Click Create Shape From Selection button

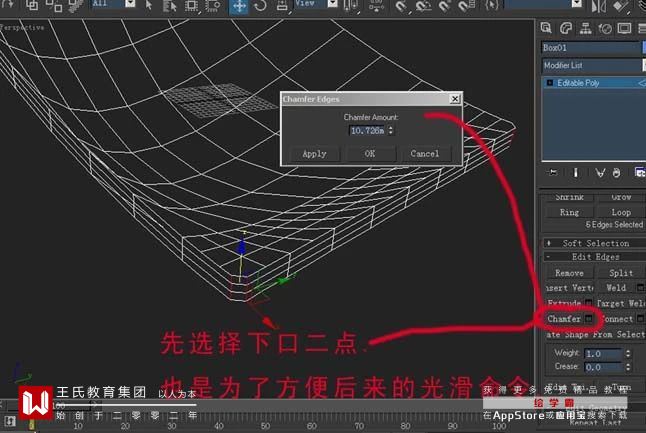pos(595,334)
